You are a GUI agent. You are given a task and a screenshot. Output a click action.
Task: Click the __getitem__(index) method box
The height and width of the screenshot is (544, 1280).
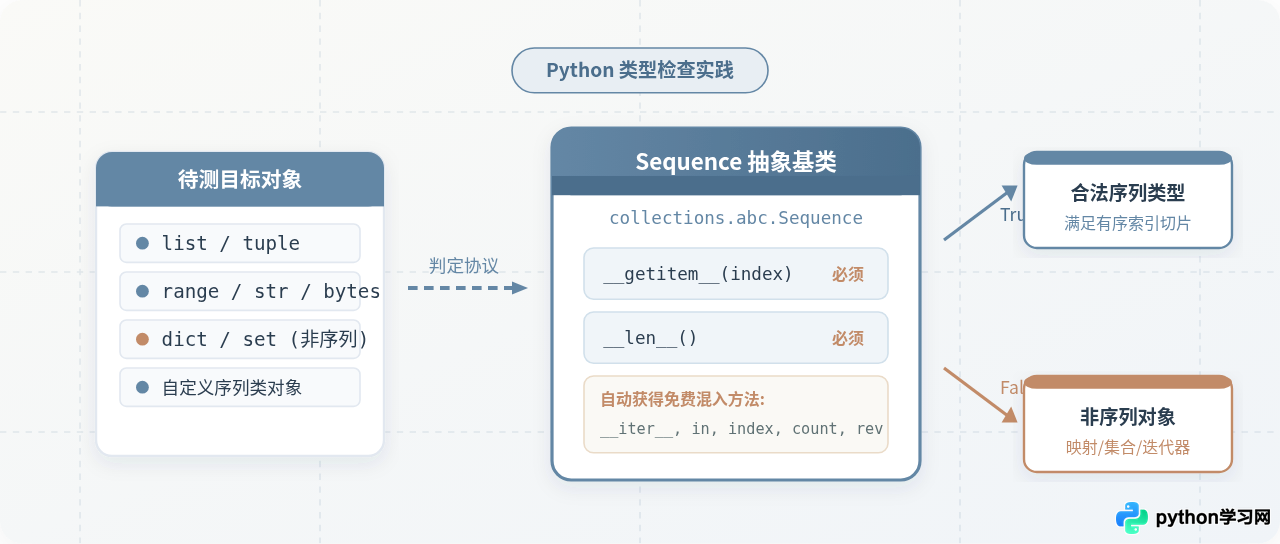(x=736, y=274)
